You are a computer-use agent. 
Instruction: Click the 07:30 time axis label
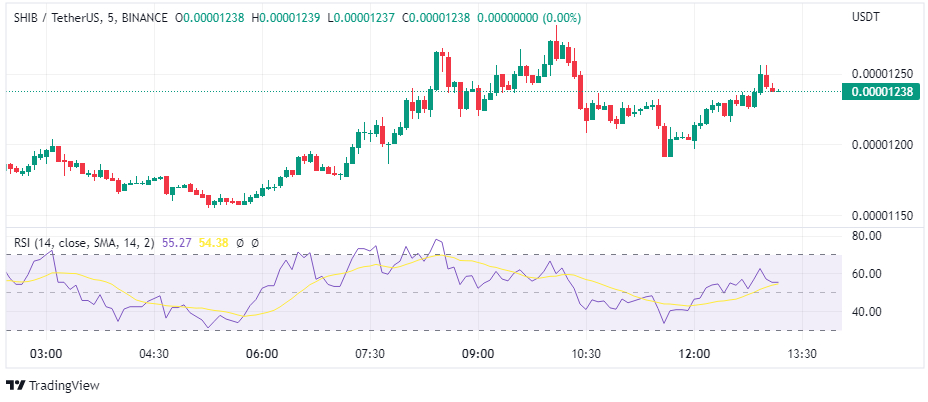tap(370, 354)
